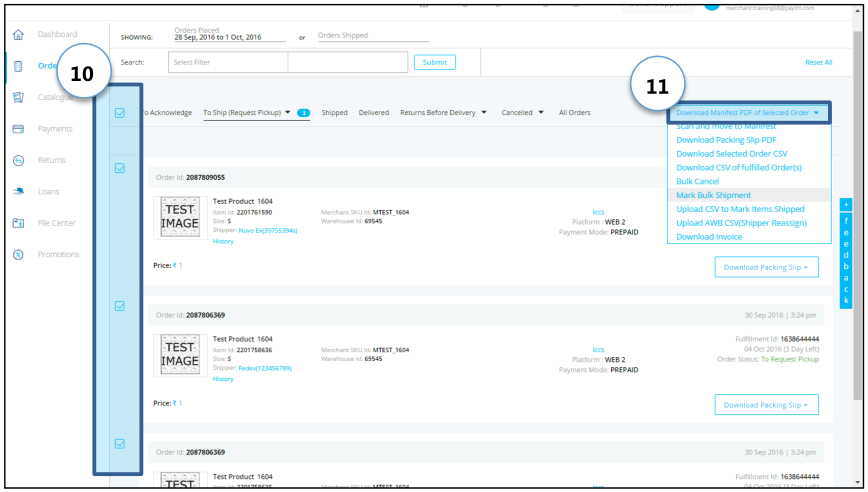868x492 pixels.
Task: Untick checkbox for order 2087809055
Action: point(120,168)
